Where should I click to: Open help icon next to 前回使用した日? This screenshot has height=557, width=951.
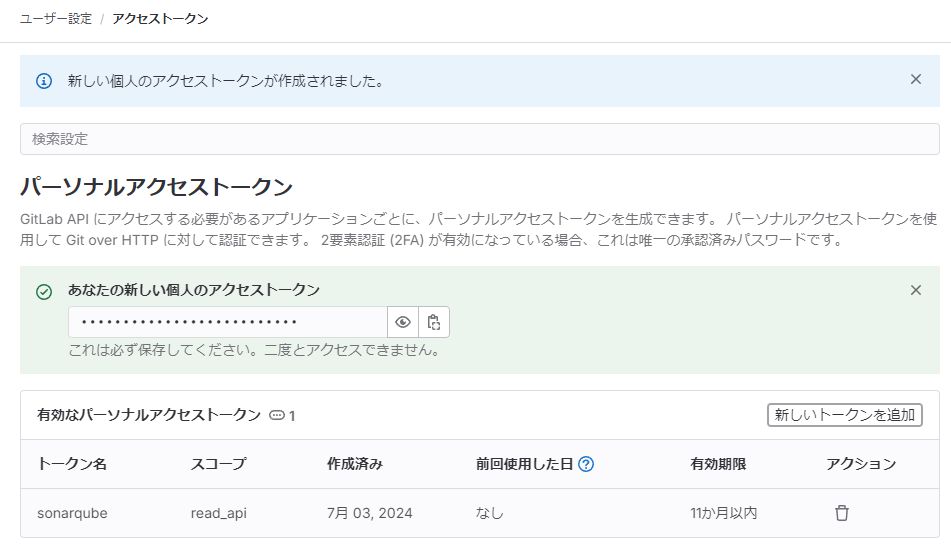pyautogui.click(x=586, y=464)
